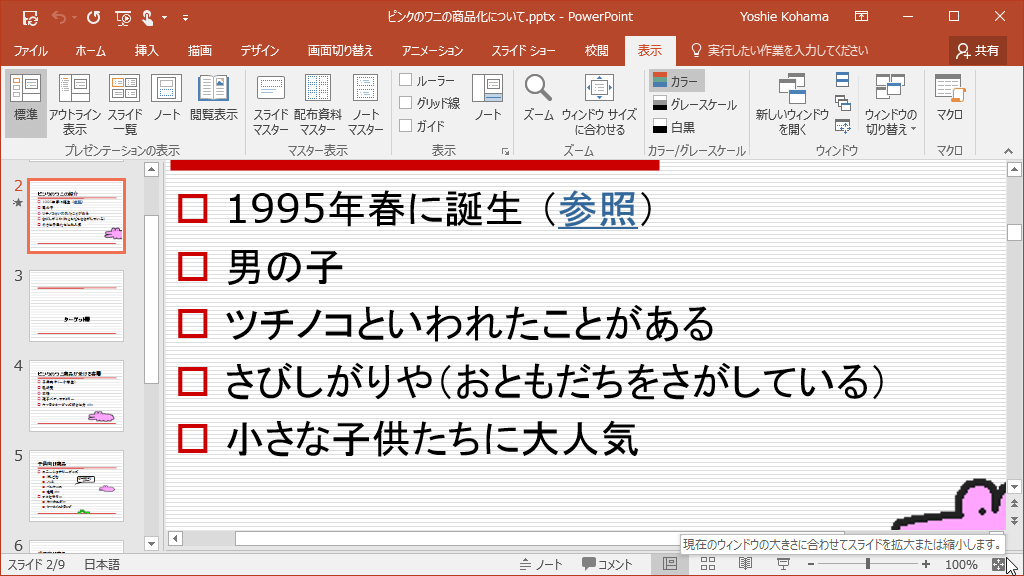This screenshot has width=1024, height=576.
Task: Click the Save icon in Quick Access Toolbar
Action: [x=30, y=18]
